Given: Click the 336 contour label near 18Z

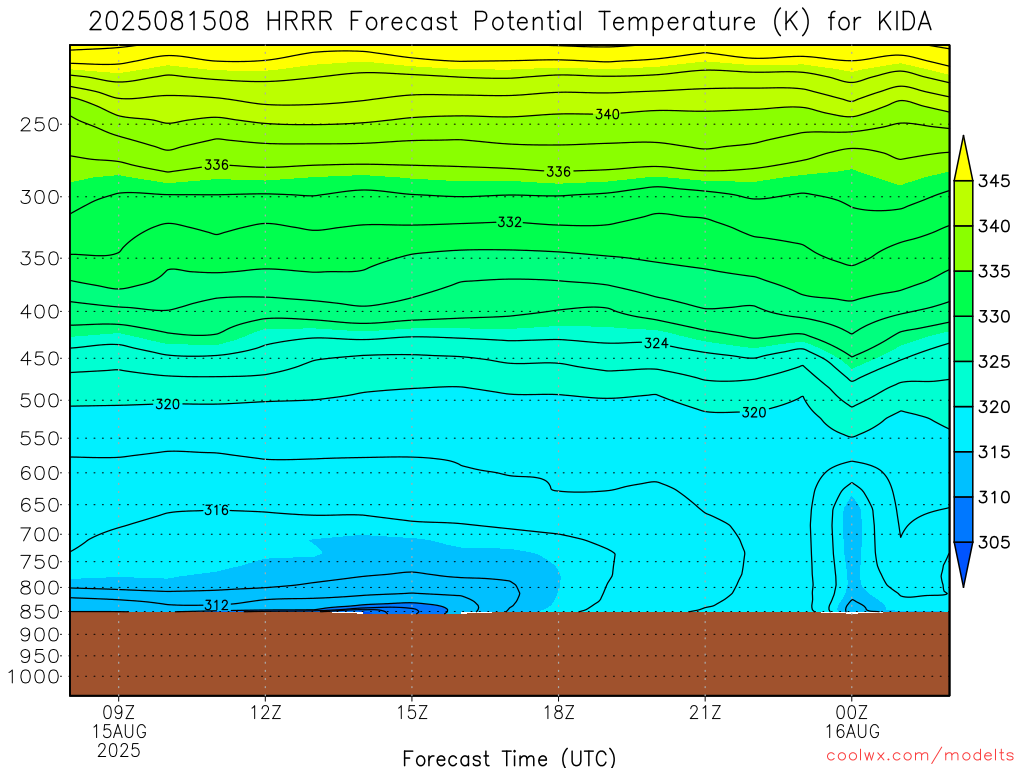Looking at the screenshot, I should point(558,172).
